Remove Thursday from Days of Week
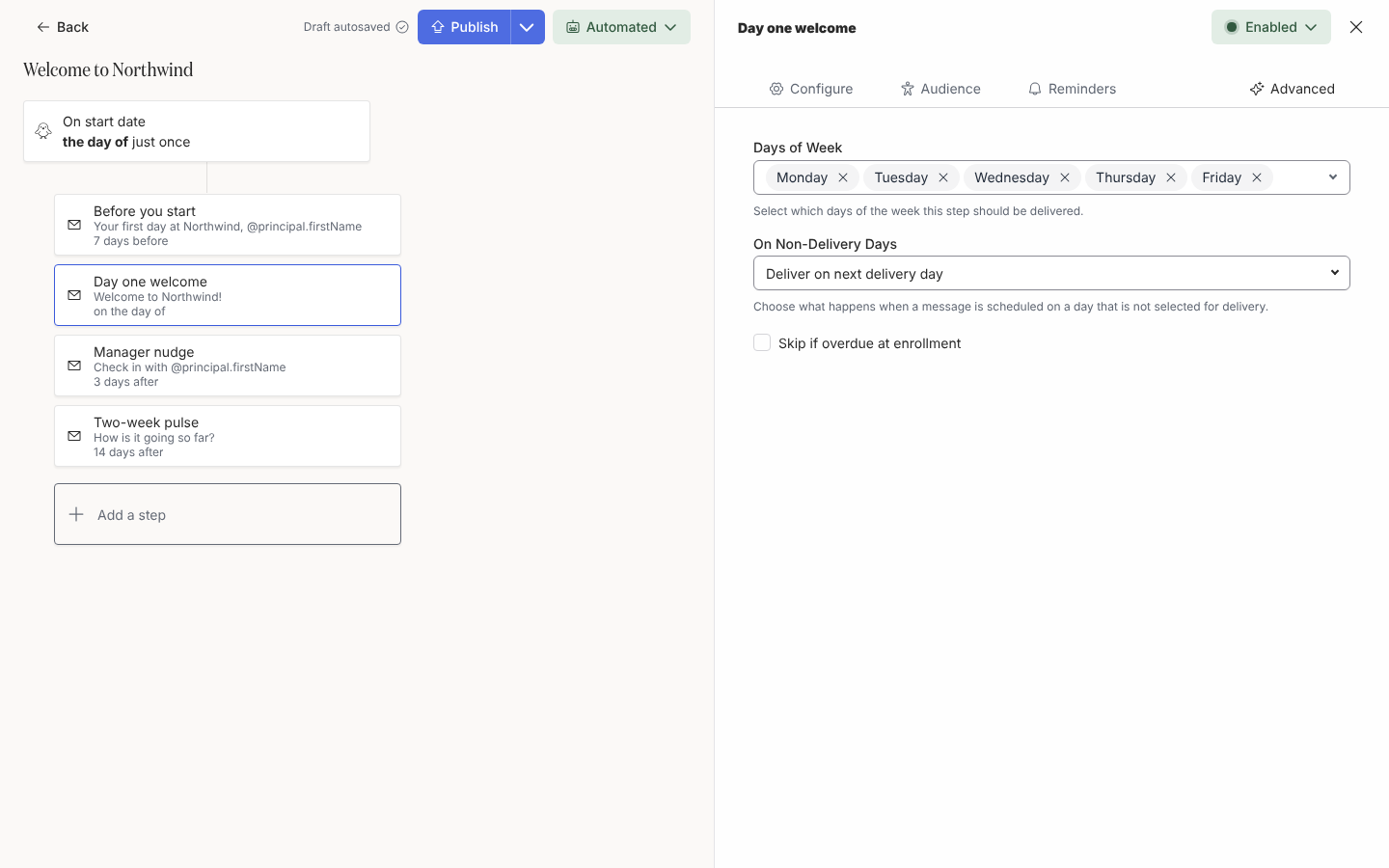 1171,177
